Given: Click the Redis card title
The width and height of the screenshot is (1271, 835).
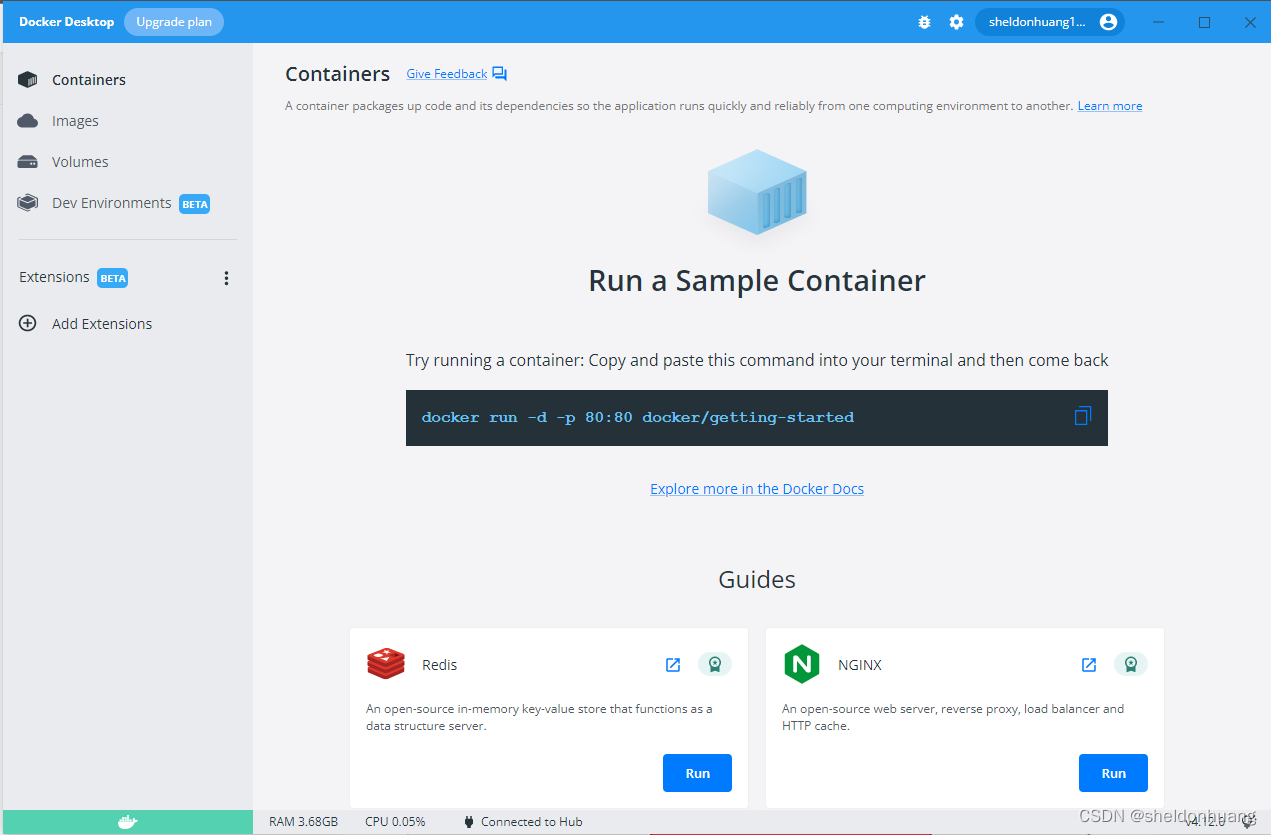Looking at the screenshot, I should pos(440,665).
